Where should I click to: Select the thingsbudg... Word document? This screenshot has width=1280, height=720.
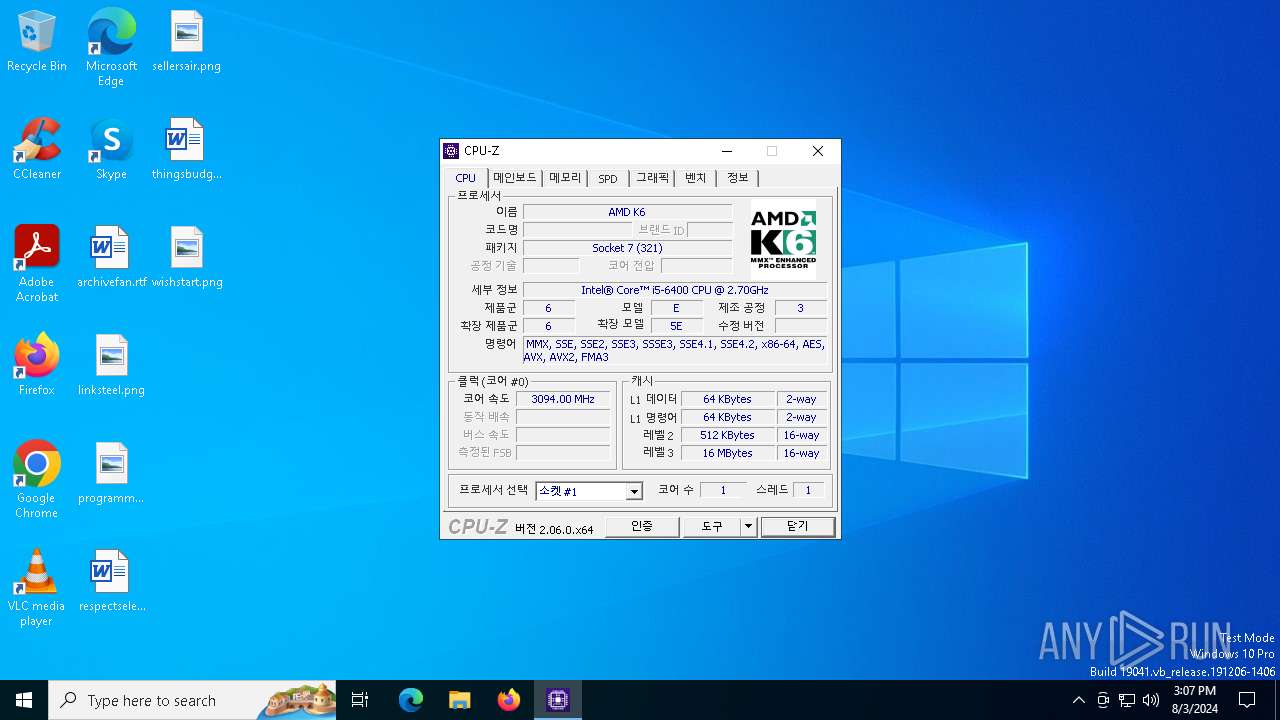(186, 150)
